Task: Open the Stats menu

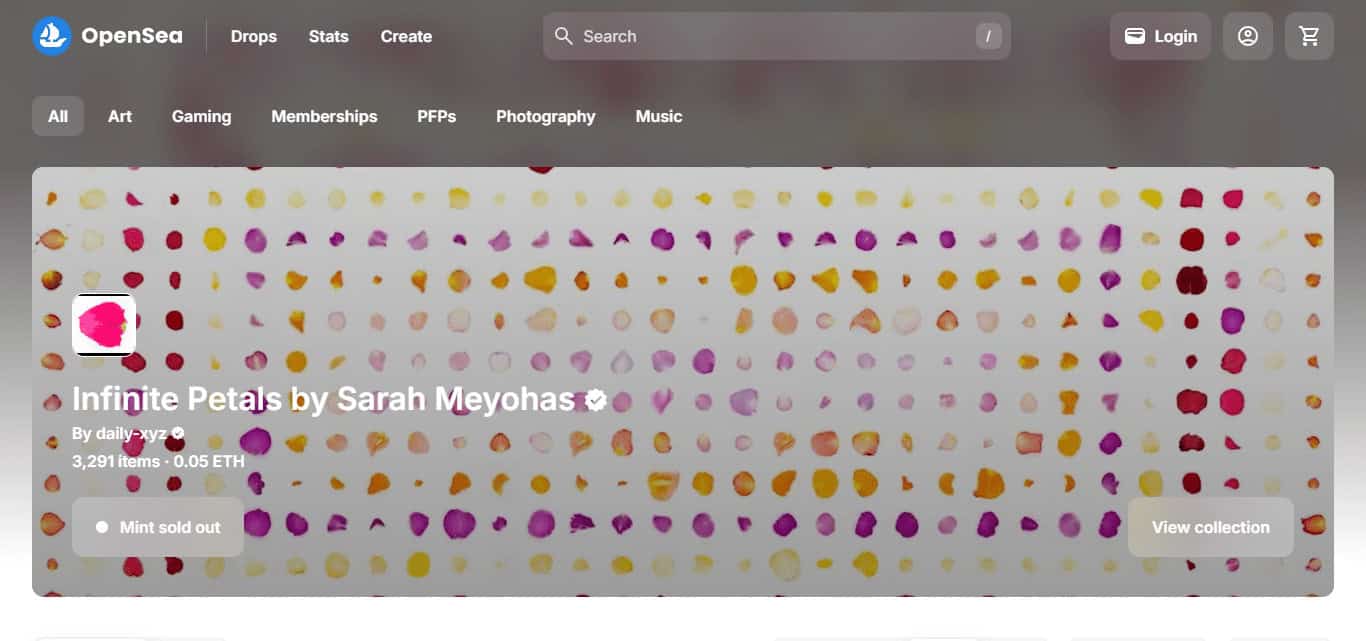Action: point(328,36)
